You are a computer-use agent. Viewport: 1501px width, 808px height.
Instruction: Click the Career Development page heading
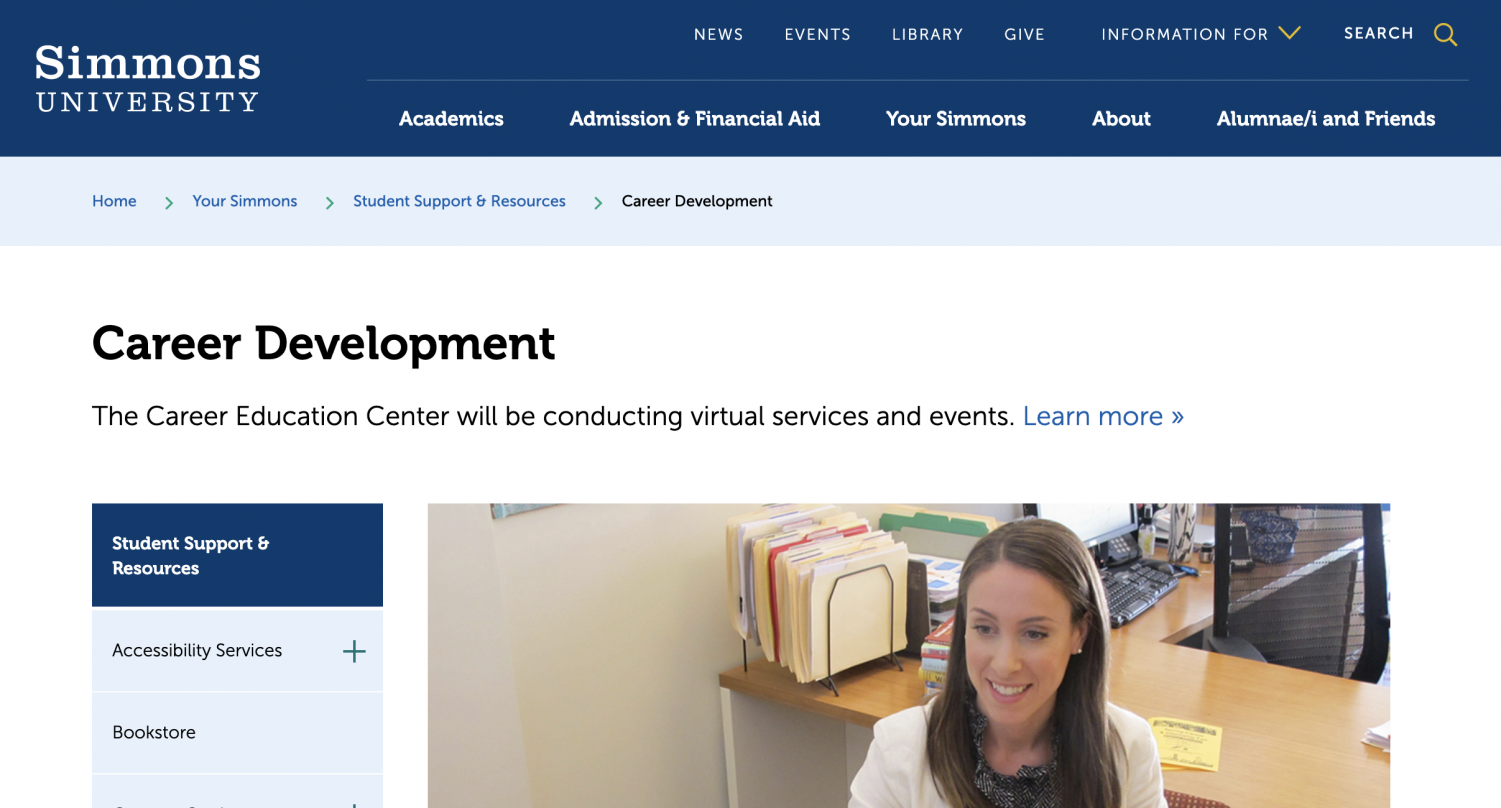(323, 343)
